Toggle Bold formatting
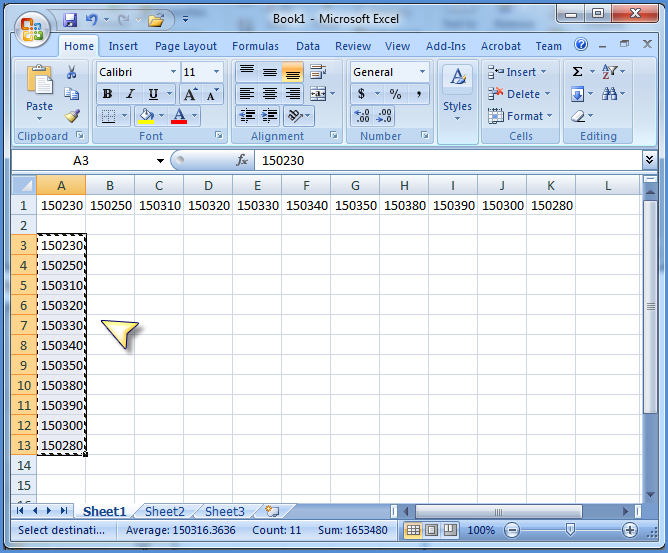The width and height of the screenshot is (668, 553). click(107, 94)
